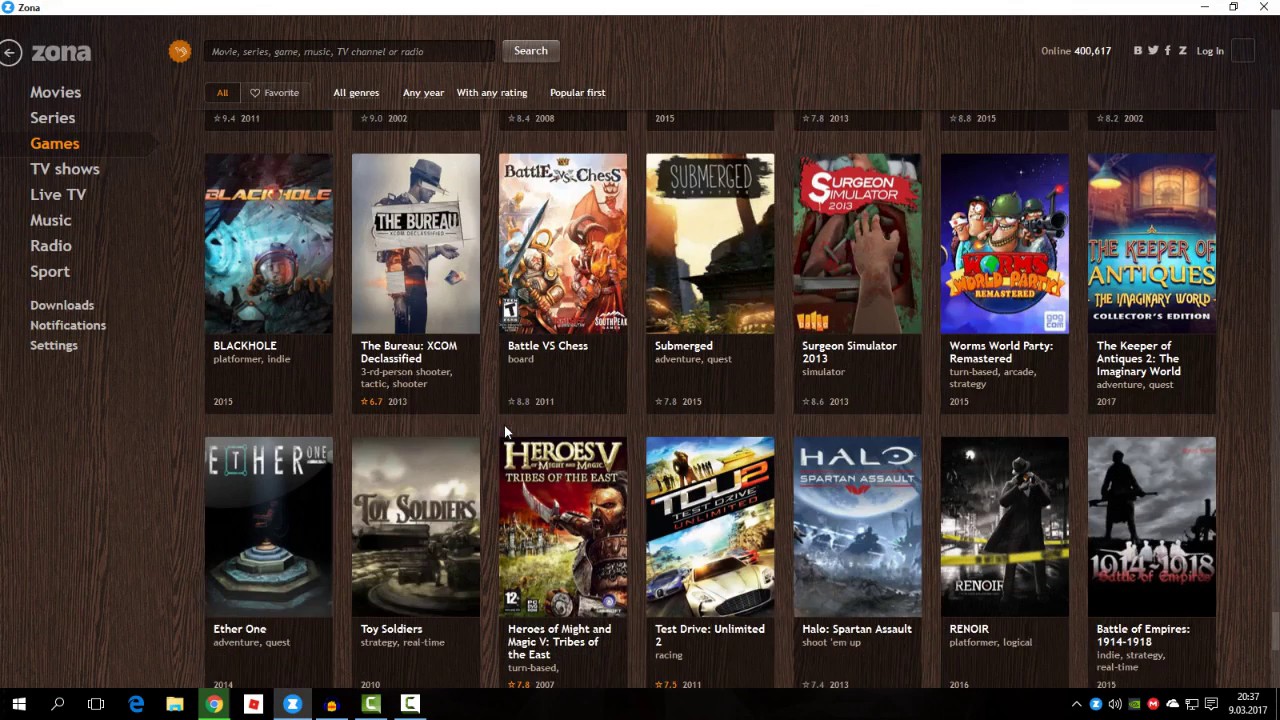
Task: Open File Explorer from taskbar
Action: 175,704
